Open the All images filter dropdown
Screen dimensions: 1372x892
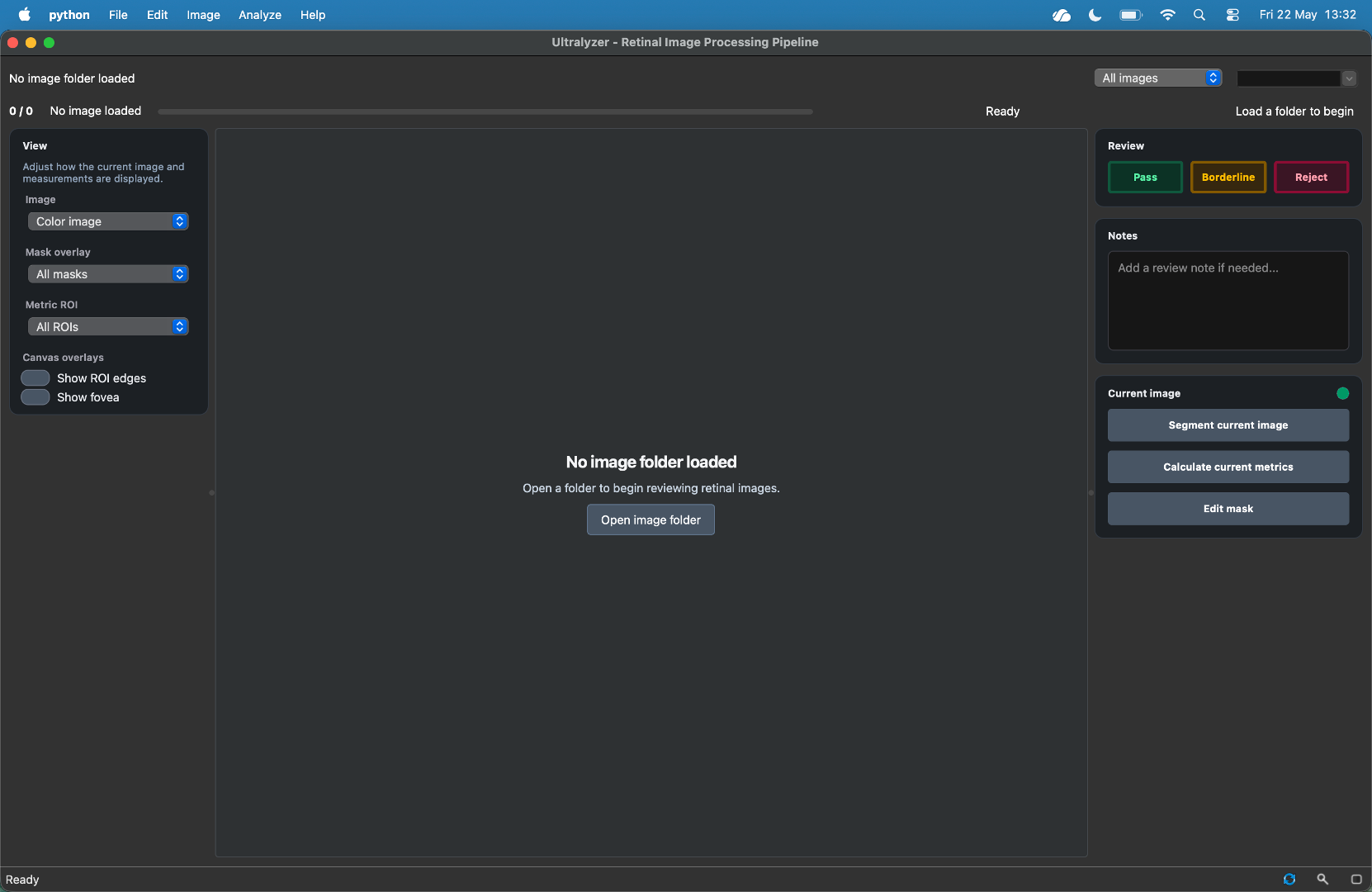pyautogui.click(x=1158, y=78)
